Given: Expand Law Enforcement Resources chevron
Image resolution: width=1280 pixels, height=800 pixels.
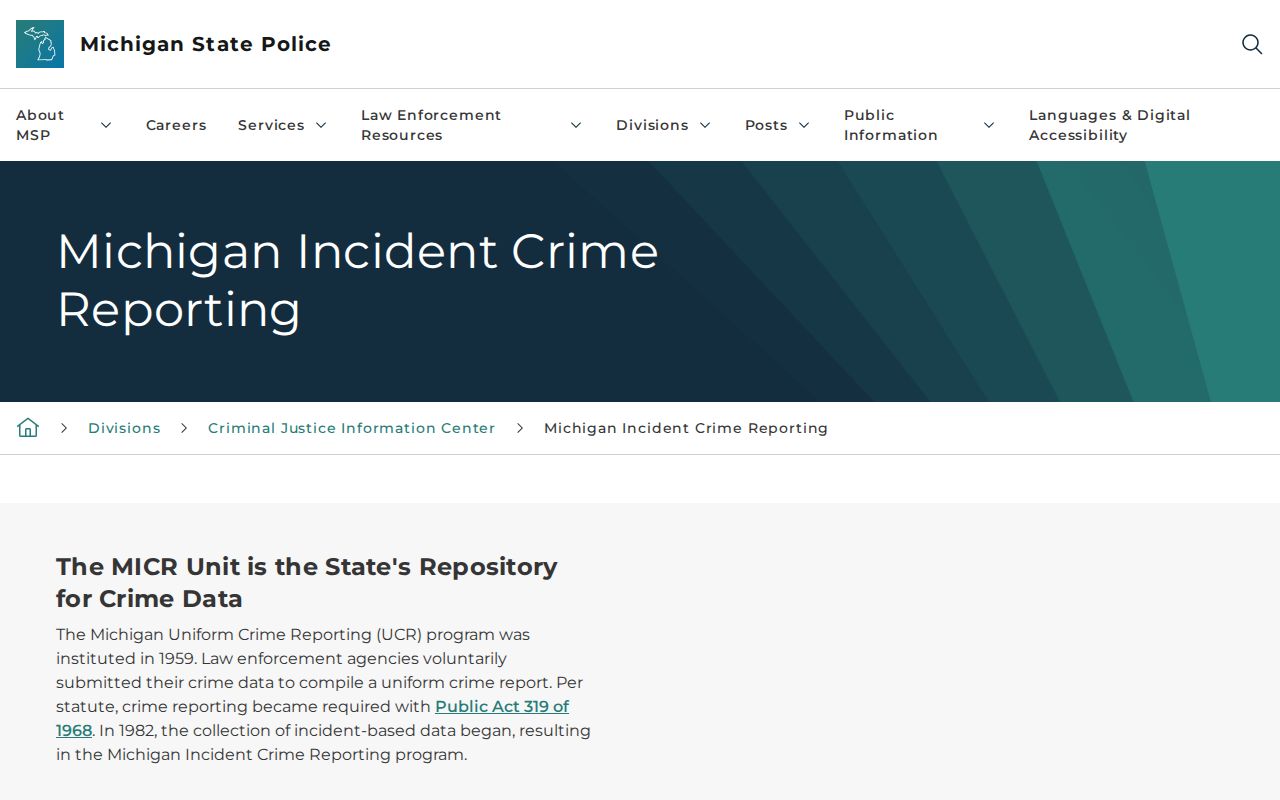Looking at the screenshot, I should 576,125.
